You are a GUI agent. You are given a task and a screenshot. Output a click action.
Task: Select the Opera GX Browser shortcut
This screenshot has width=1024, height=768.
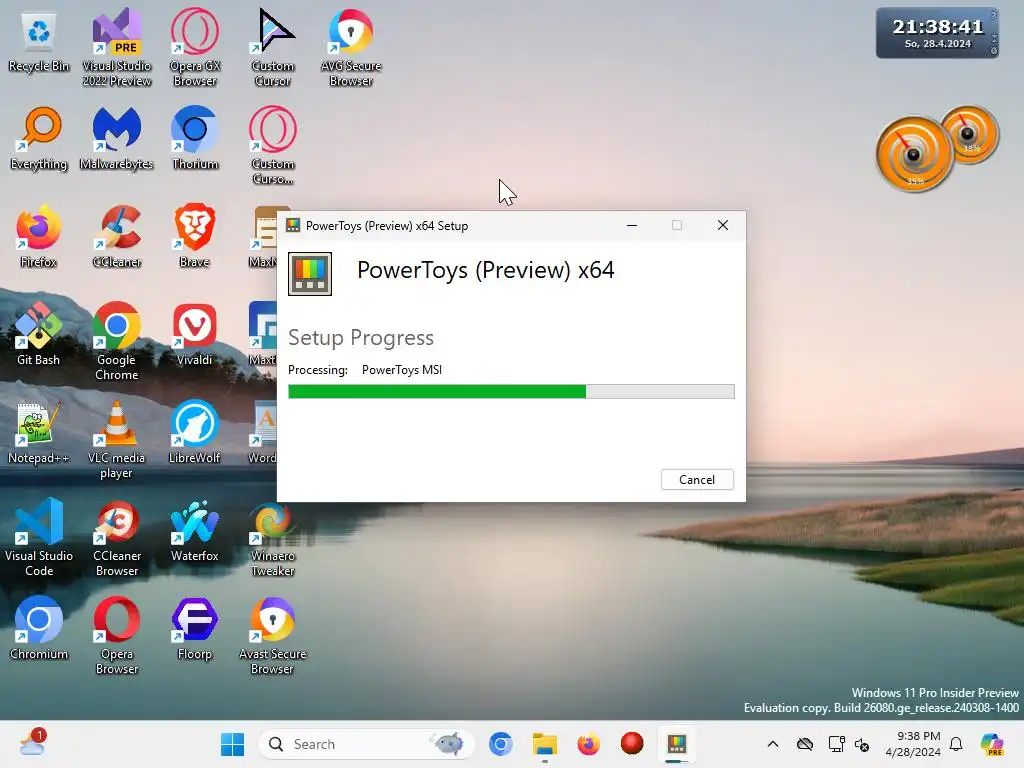(195, 48)
